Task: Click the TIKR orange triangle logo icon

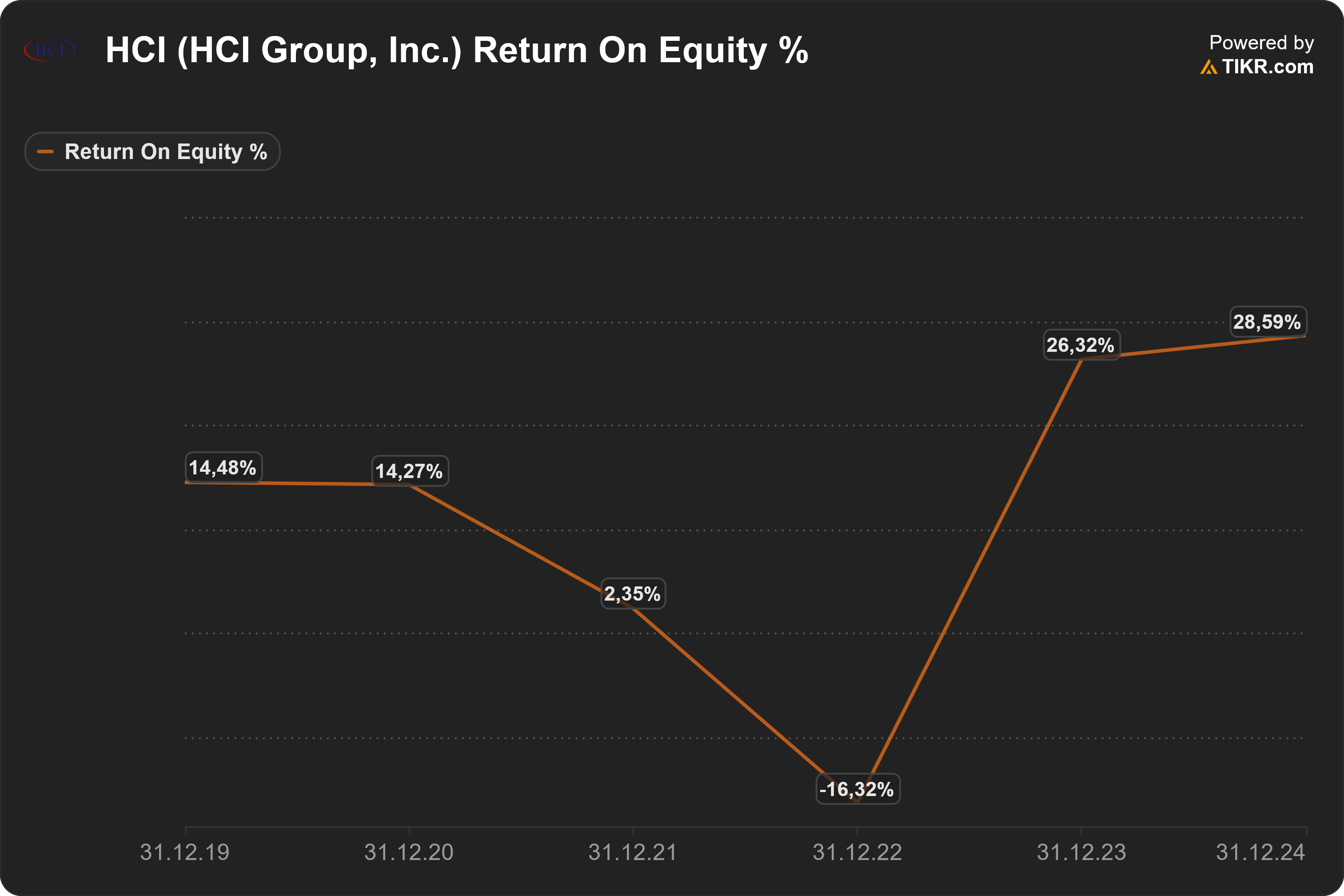Action: (x=1208, y=68)
